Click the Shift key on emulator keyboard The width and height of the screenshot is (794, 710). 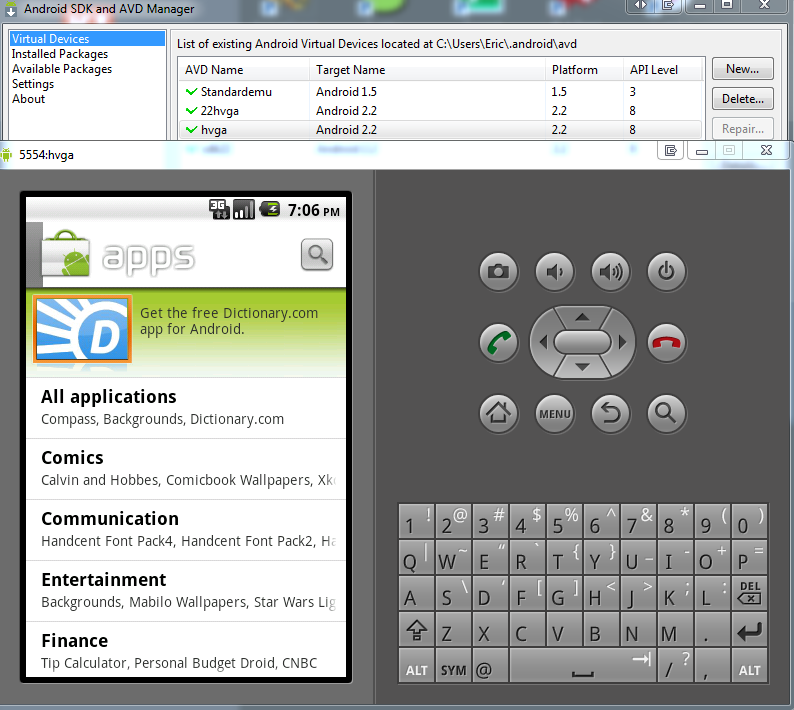tap(416, 629)
